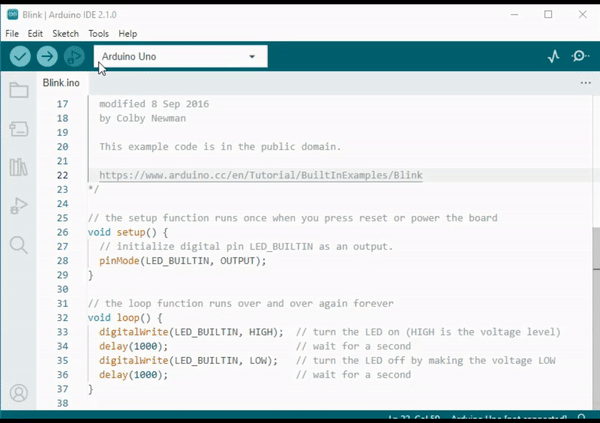Follow the arduino.cc Blink tutorial link
The image size is (600, 423).
pos(261,175)
